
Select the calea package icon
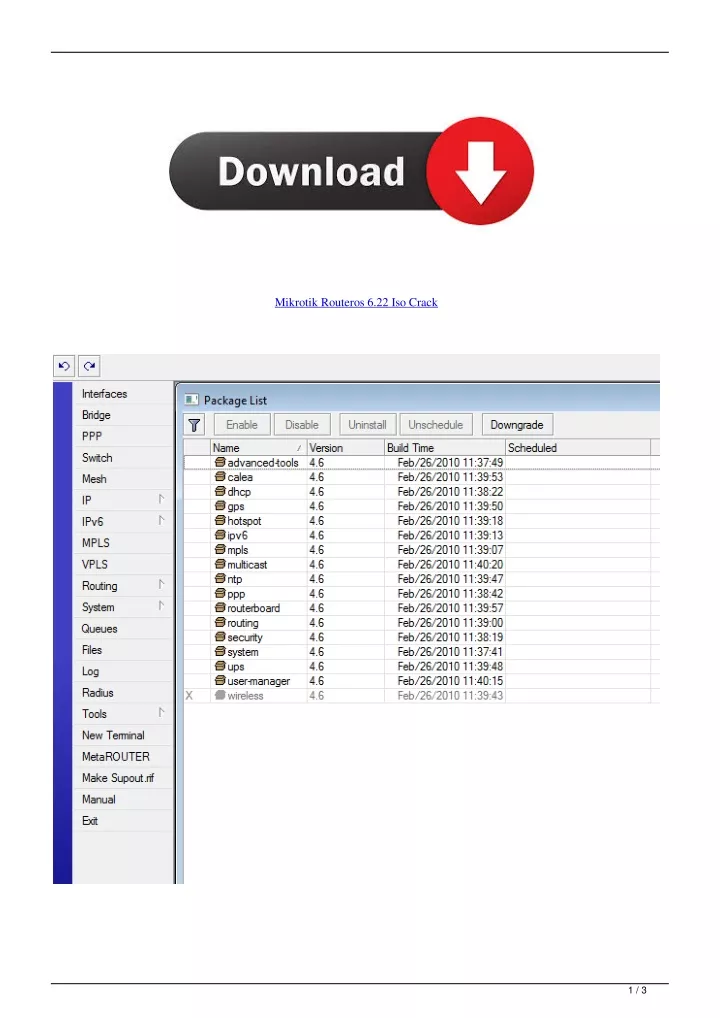[x=220, y=477]
